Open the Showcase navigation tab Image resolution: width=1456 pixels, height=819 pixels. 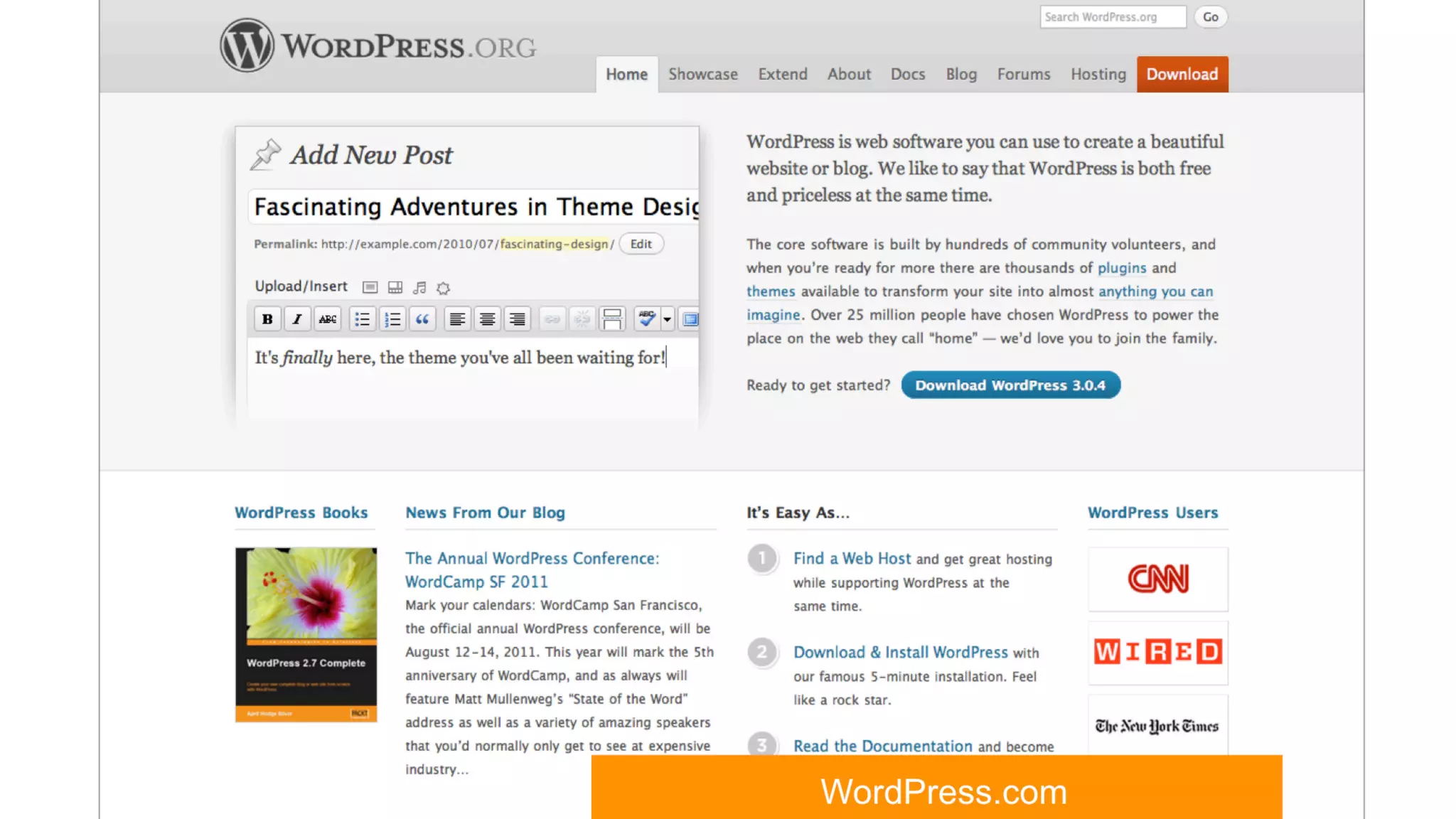(x=702, y=74)
